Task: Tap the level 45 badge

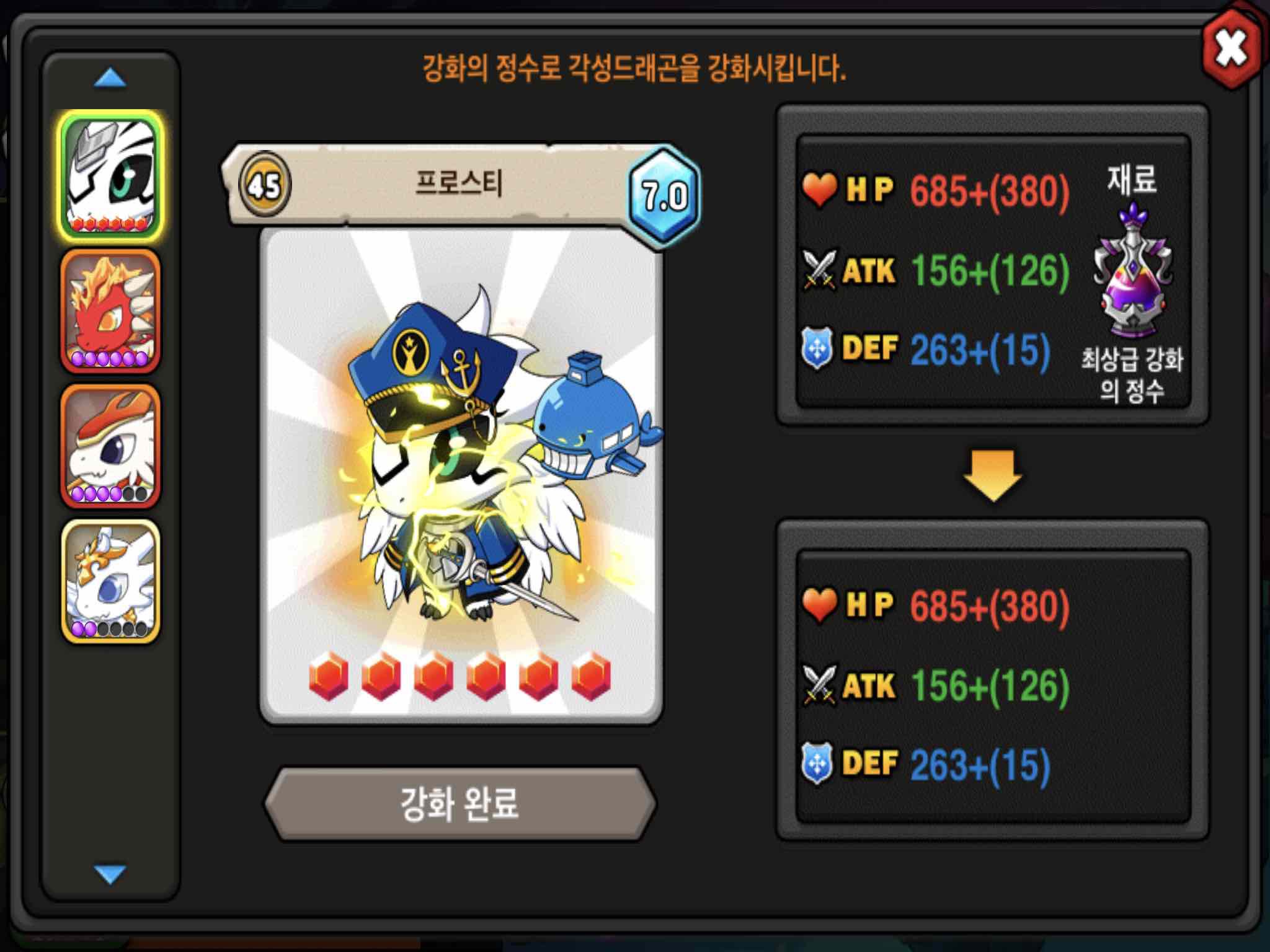Action: (x=265, y=184)
